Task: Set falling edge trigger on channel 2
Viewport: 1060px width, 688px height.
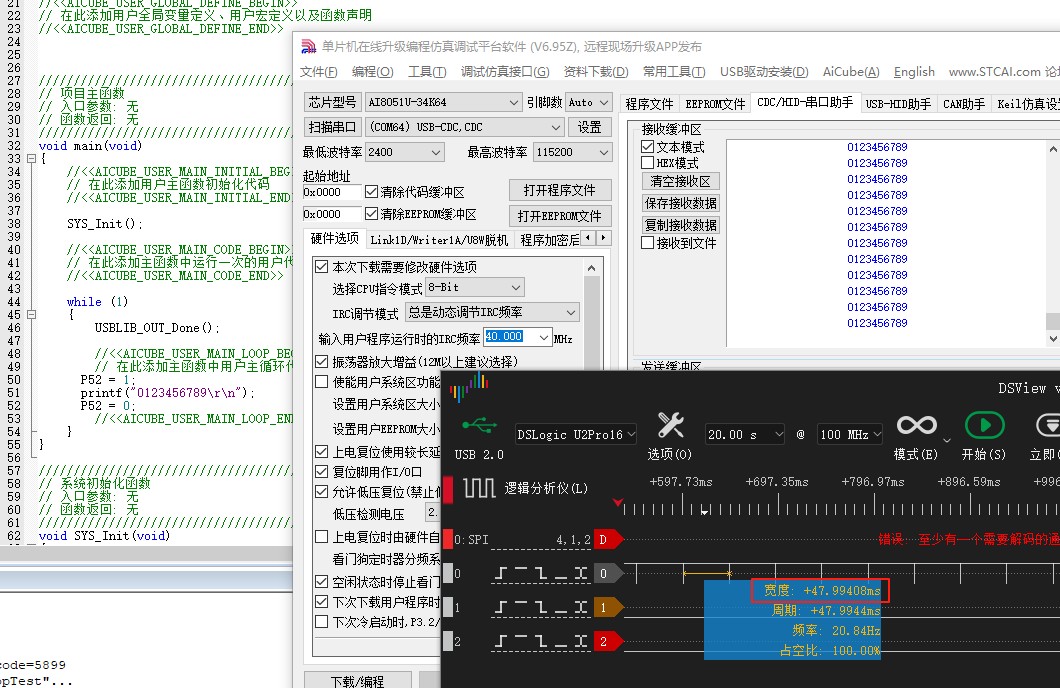Action: [x=541, y=641]
